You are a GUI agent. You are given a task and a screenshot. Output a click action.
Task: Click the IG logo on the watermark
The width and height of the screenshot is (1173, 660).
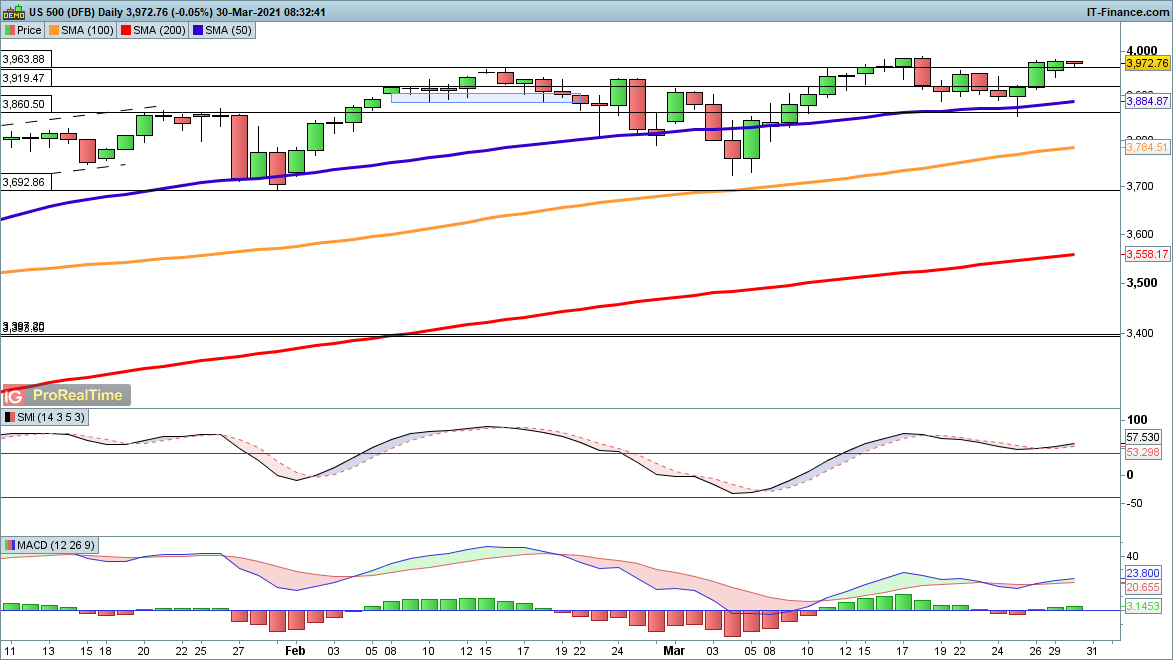[x=12, y=395]
